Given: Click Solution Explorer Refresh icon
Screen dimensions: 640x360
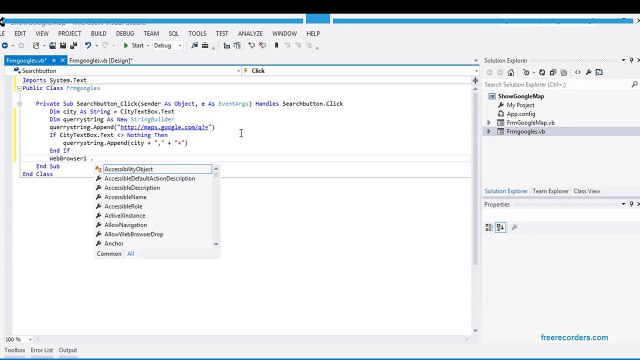Looking at the screenshot, I should (x=542, y=72).
